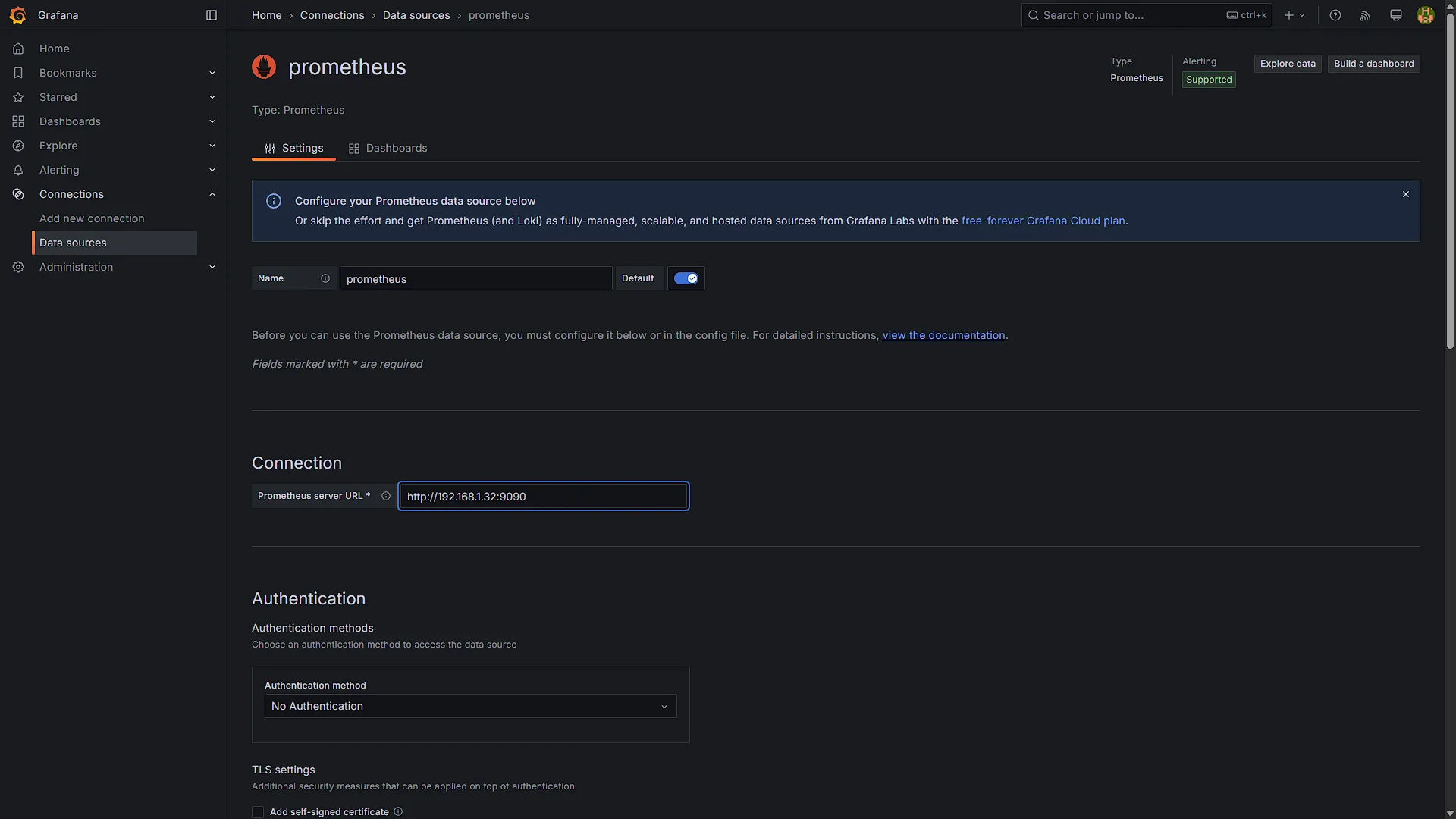The width and height of the screenshot is (1456, 819).
Task: Expand the Starred section chevron
Action: click(x=212, y=97)
